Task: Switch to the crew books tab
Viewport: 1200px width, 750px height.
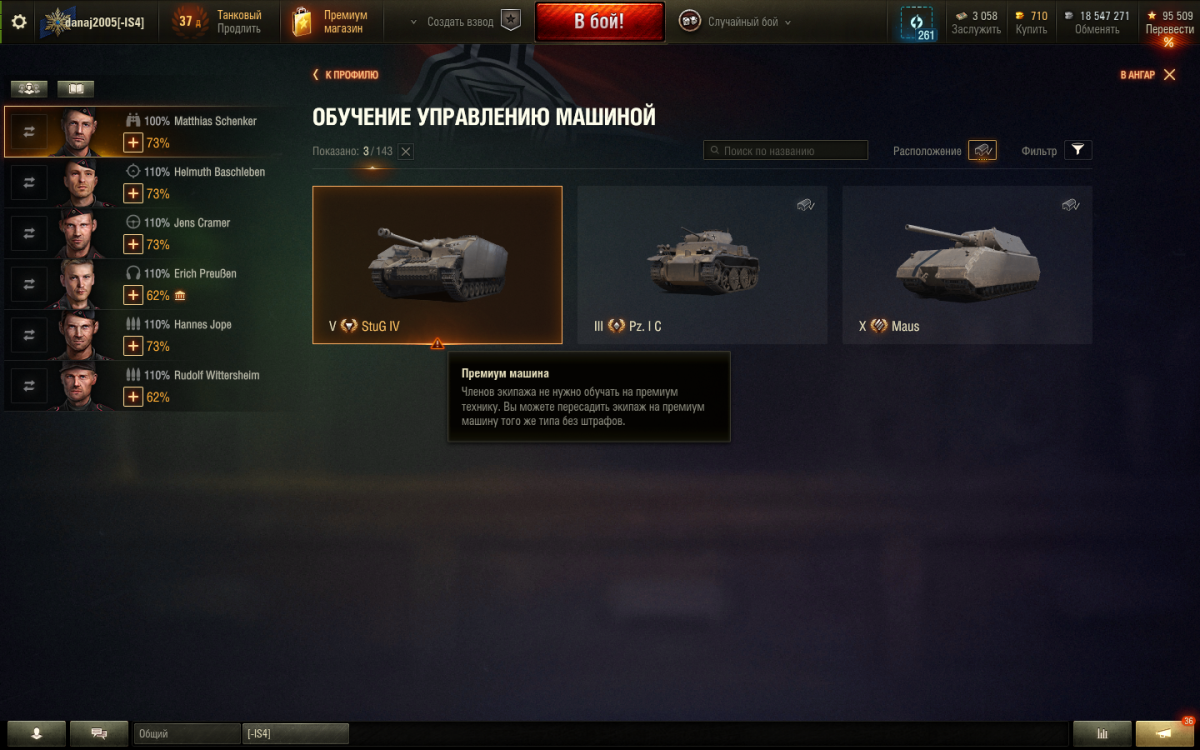Action: 75,89
